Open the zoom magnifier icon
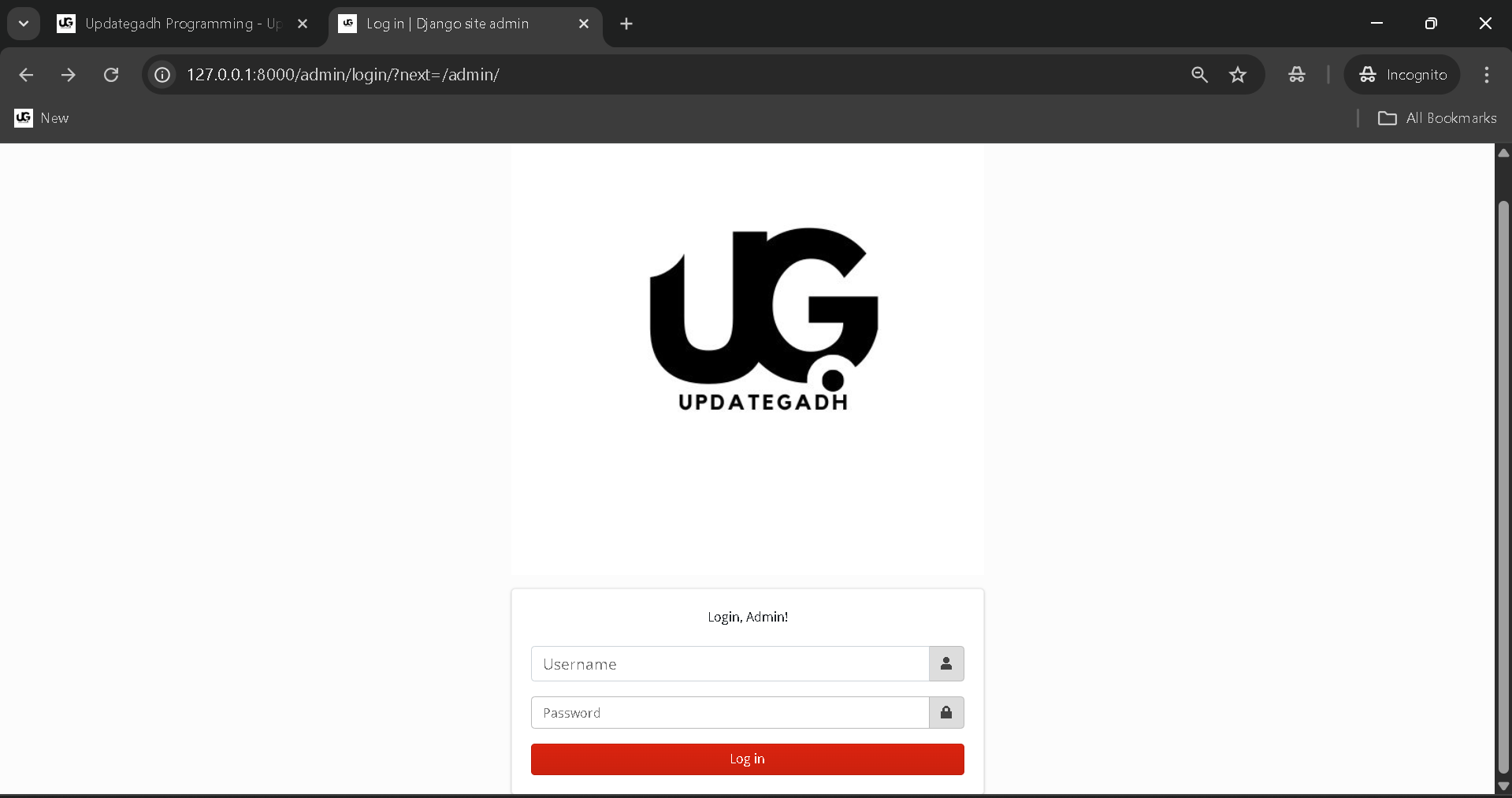 1199,75
